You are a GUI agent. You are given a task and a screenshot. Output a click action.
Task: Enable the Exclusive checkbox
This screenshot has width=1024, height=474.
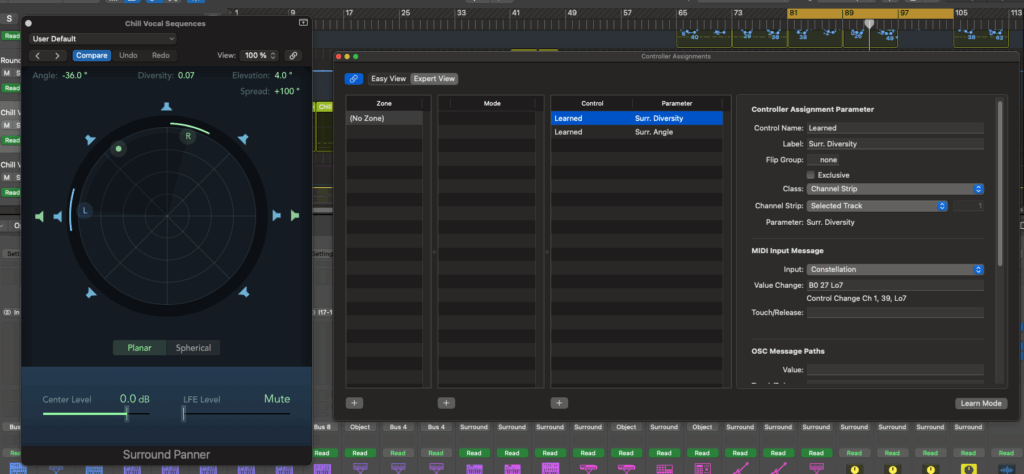[811, 174]
